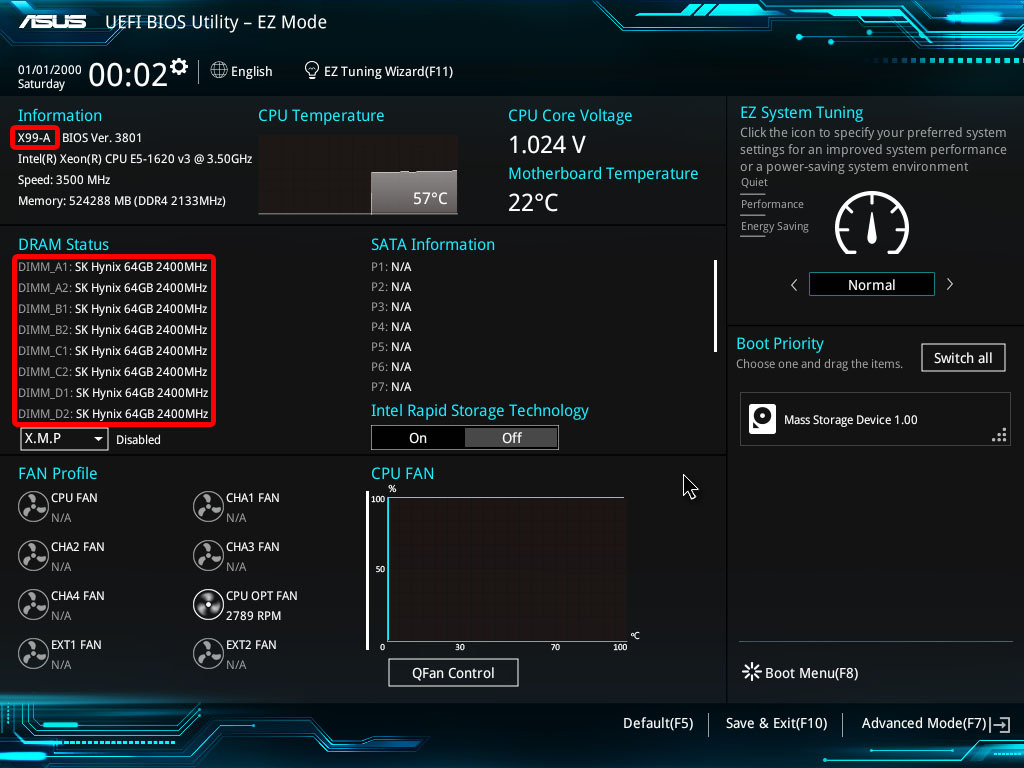Viewport: 1024px width, 768px height.
Task: Click the DIMM_B2 SK Hynix 64GB row
Action: [x=113, y=329]
